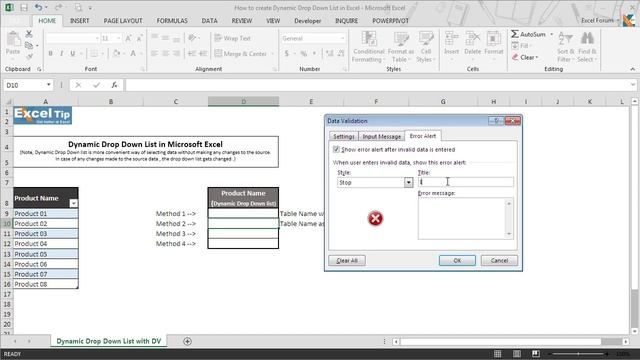Click Clear All in Data Validation dialog
The width and height of the screenshot is (640, 360).
point(347,260)
